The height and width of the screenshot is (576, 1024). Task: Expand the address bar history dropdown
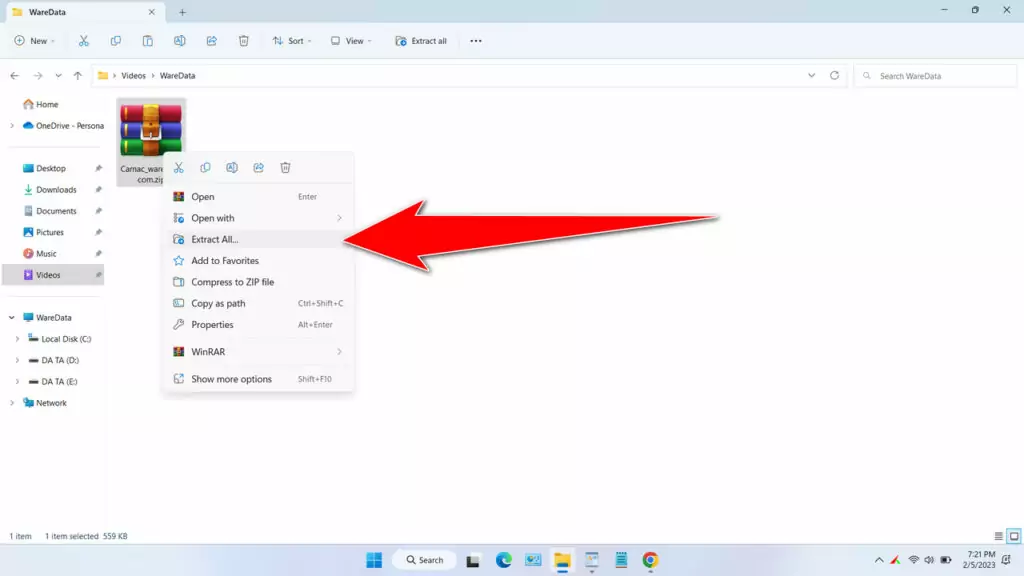click(x=811, y=76)
